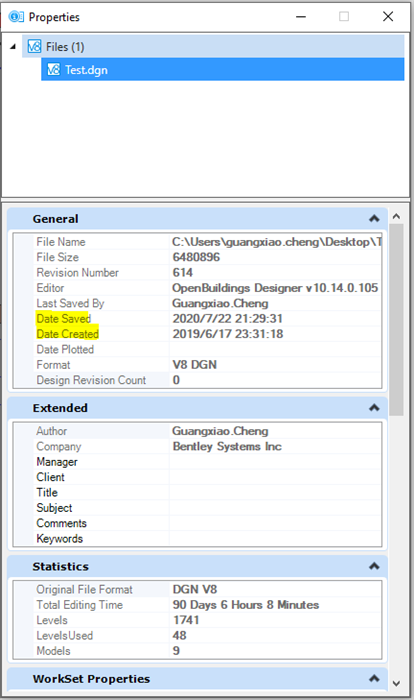Collapse the WorkSet Properties section chevron
This screenshot has width=414, height=700.
coord(374,679)
